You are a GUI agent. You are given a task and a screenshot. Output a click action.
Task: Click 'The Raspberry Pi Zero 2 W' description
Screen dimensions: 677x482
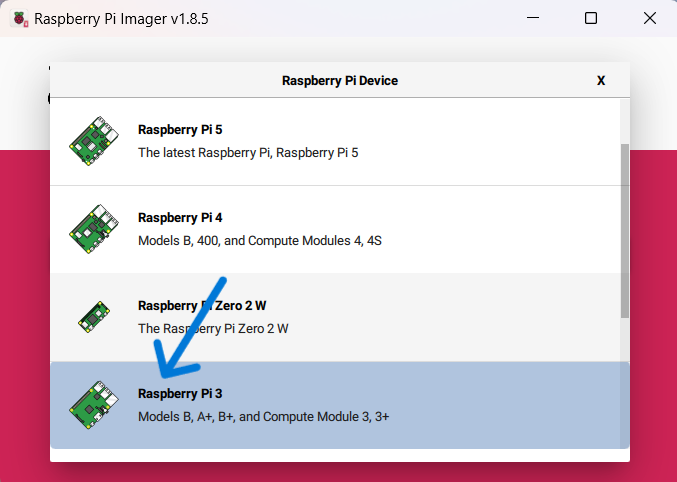pos(213,329)
